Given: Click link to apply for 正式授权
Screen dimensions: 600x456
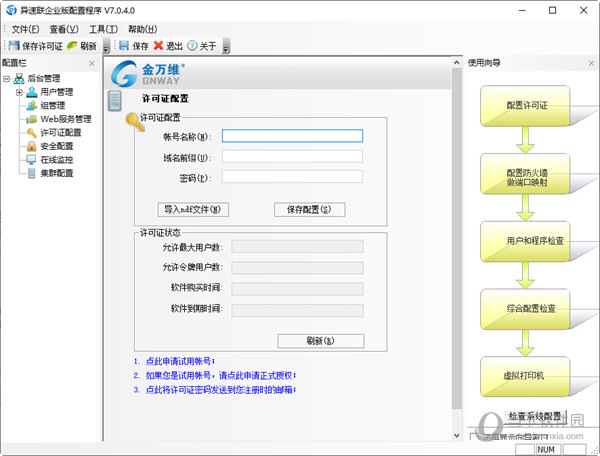Looking at the screenshot, I should point(220,376).
